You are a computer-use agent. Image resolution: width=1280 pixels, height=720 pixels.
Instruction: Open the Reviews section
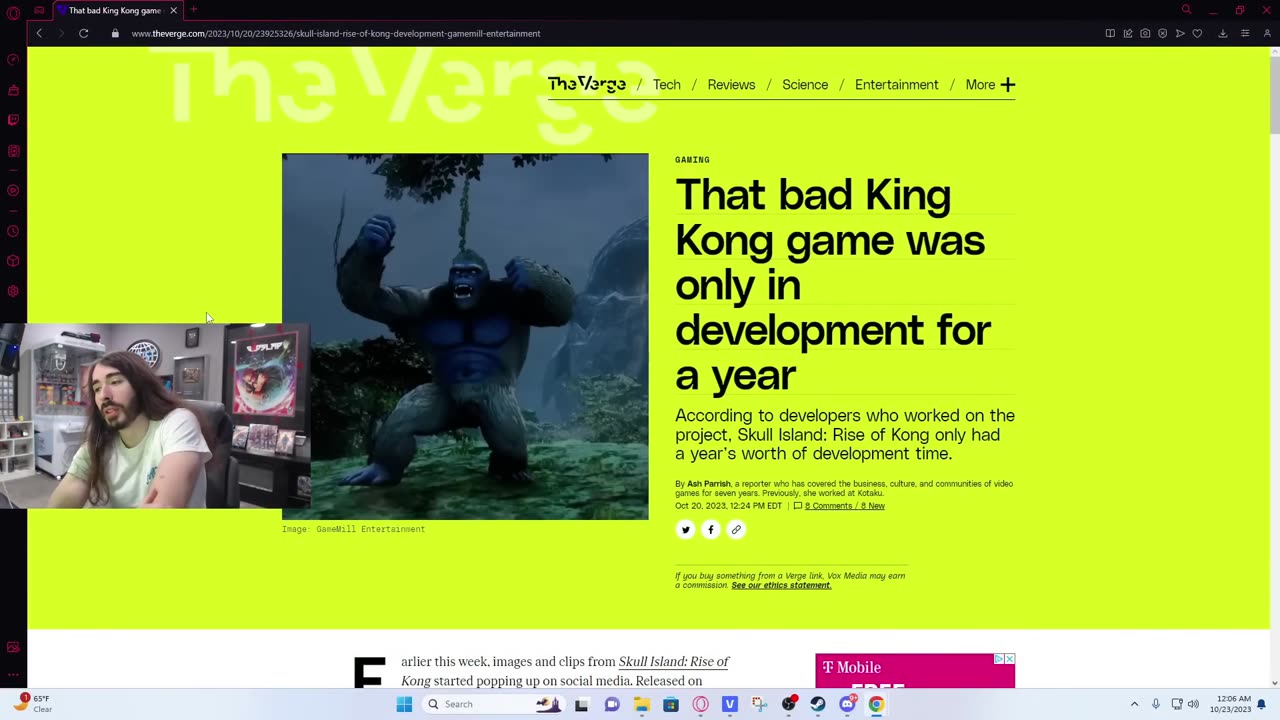coord(731,85)
